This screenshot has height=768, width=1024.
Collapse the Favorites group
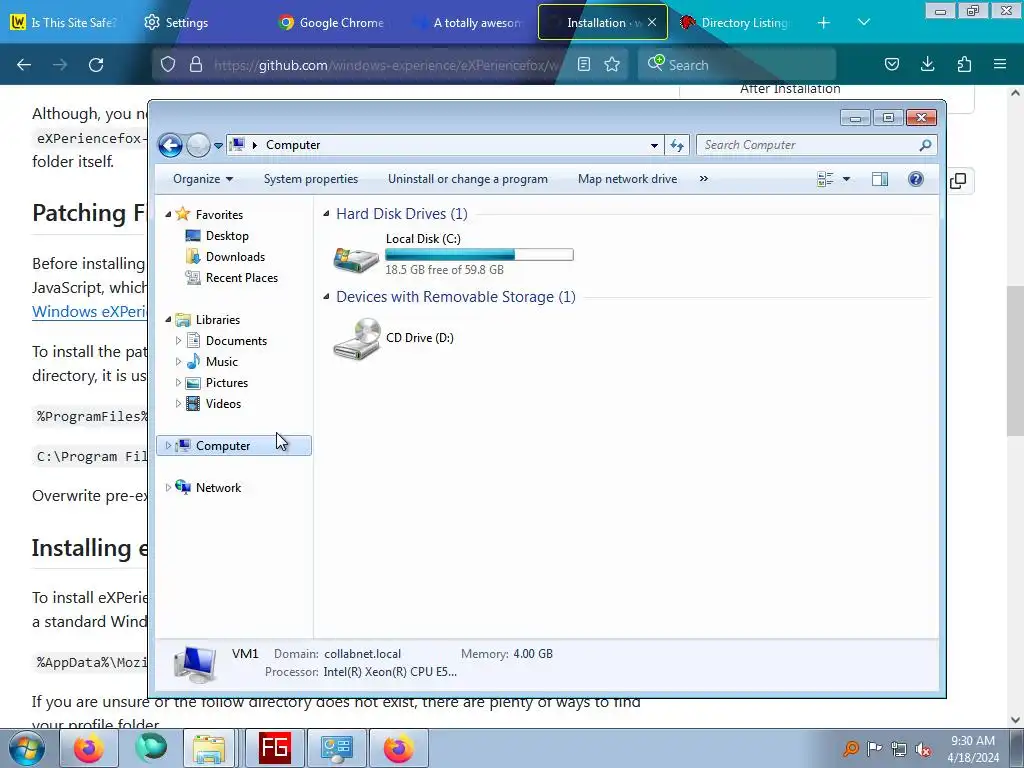coord(168,214)
